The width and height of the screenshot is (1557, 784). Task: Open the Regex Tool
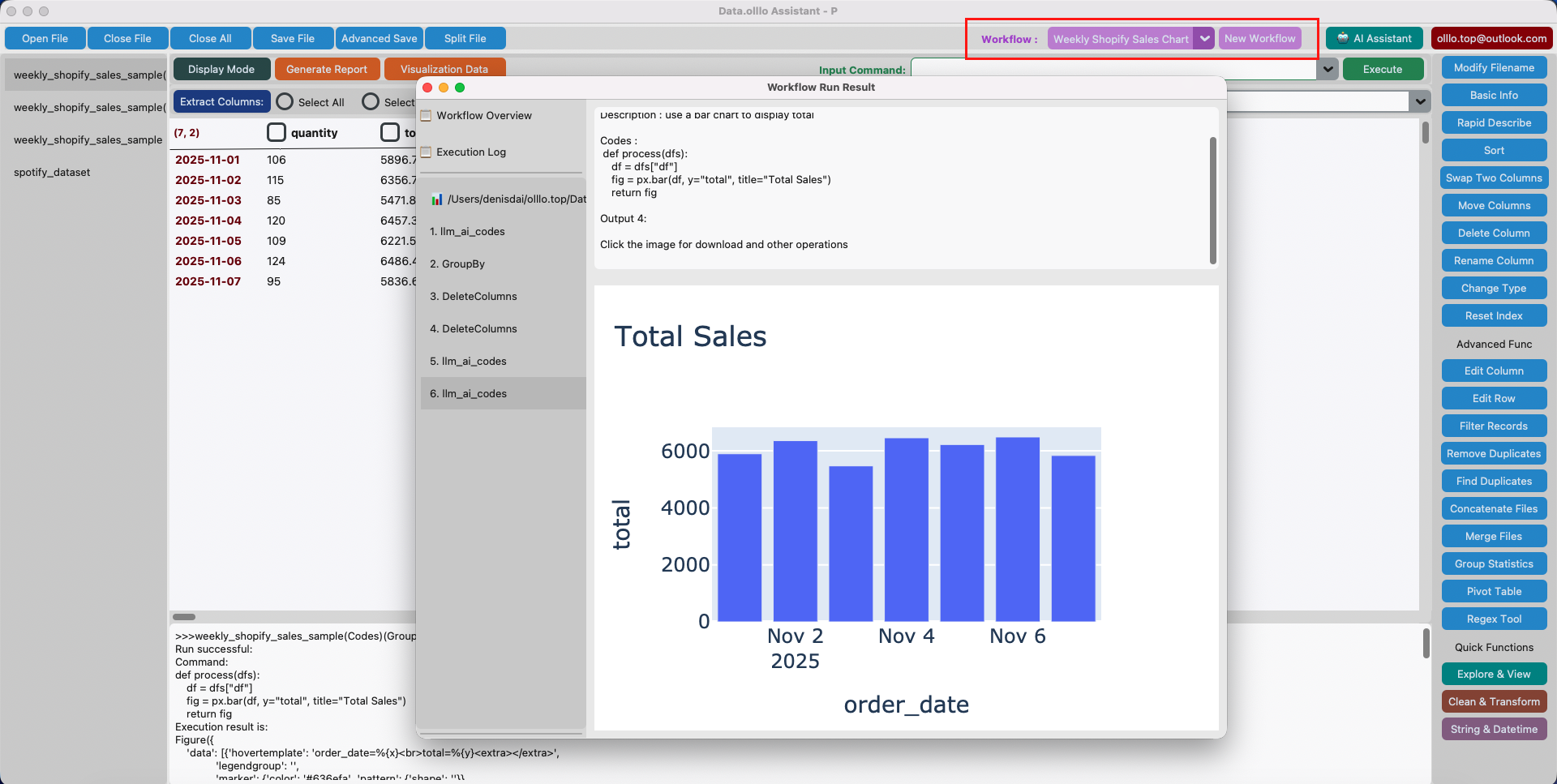click(1493, 619)
